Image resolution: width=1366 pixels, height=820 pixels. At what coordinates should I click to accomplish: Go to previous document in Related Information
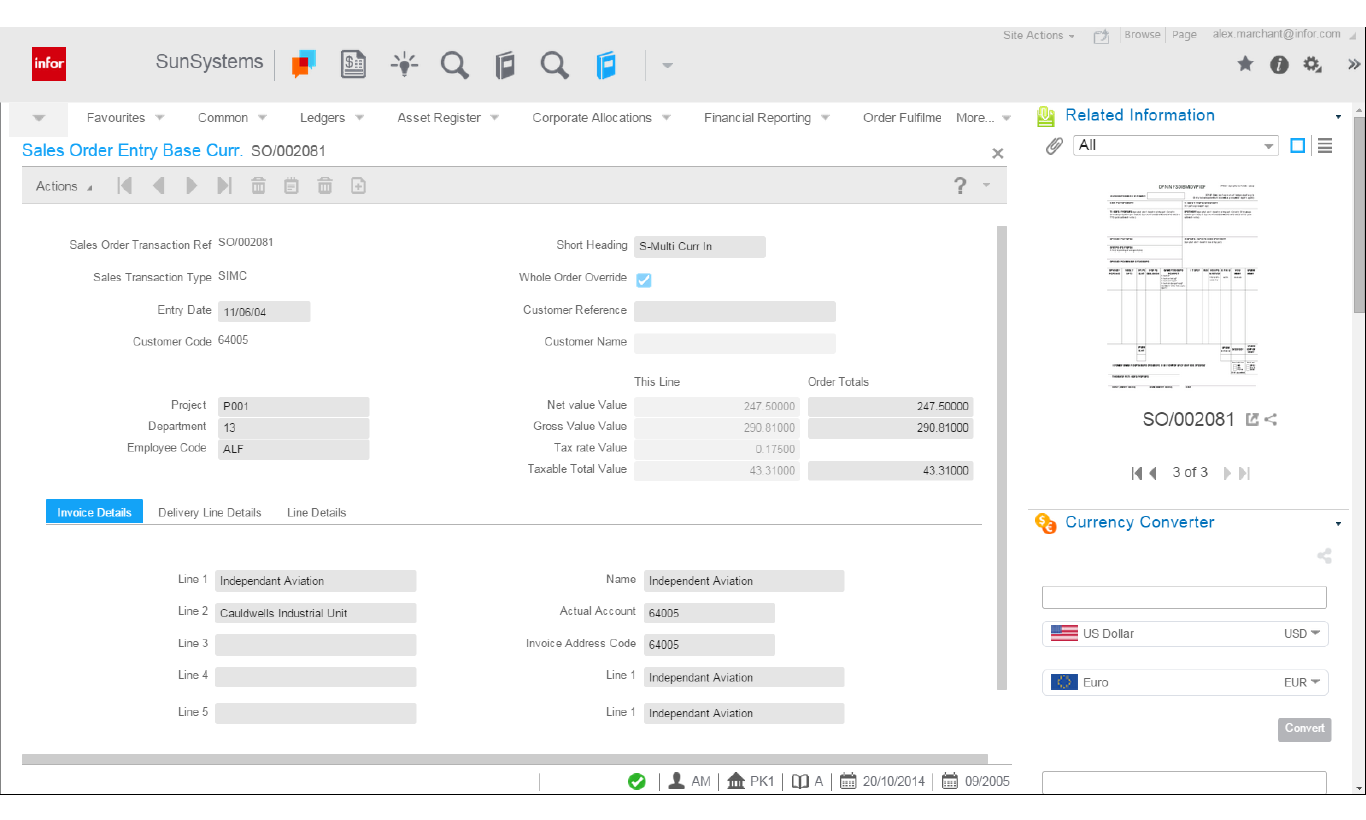[1153, 473]
